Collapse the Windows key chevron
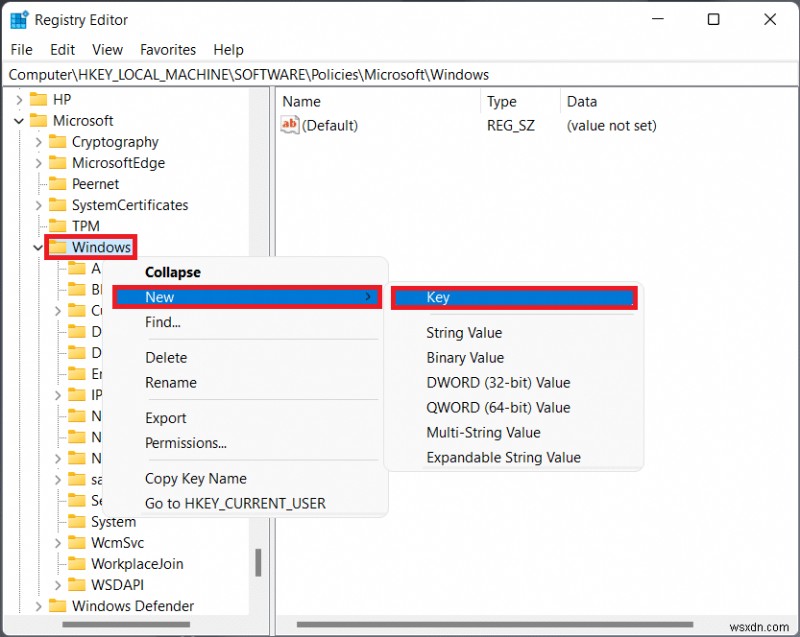Viewport: 800px width, 637px height. pyautogui.click(x=38, y=247)
